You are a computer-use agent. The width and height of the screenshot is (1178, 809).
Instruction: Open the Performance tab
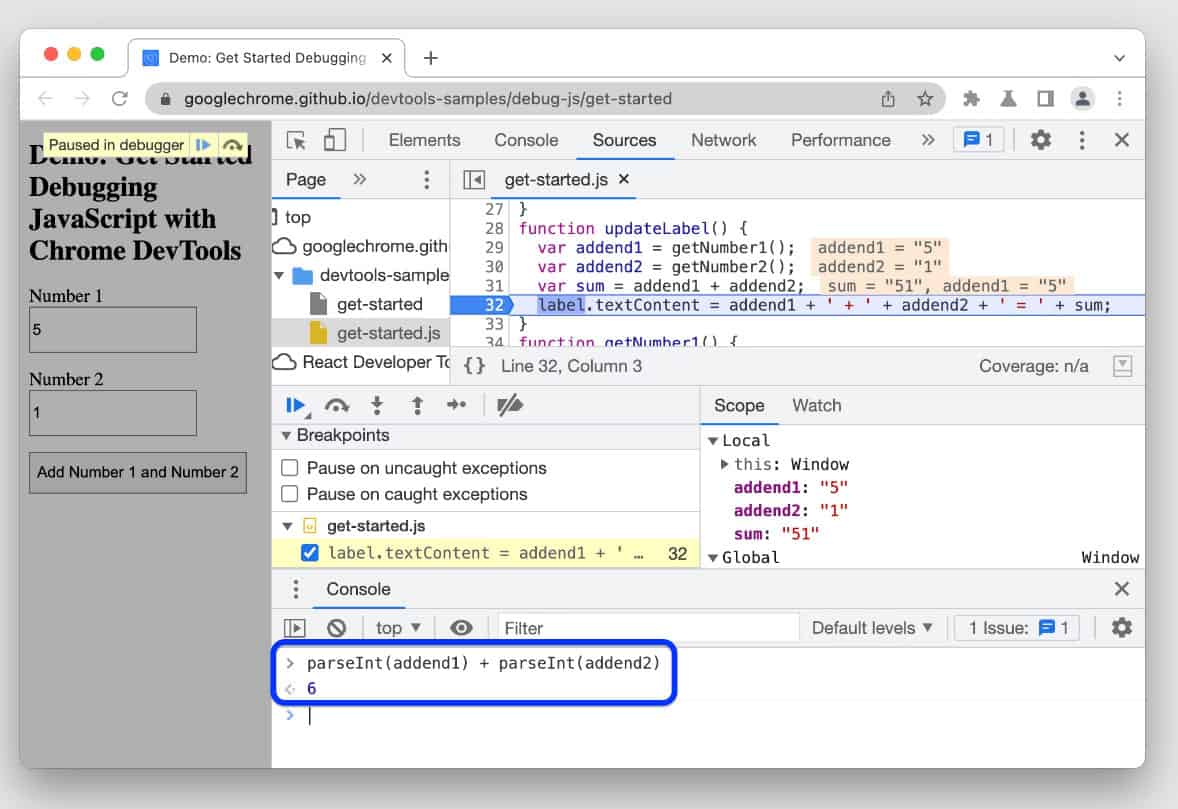click(841, 140)
